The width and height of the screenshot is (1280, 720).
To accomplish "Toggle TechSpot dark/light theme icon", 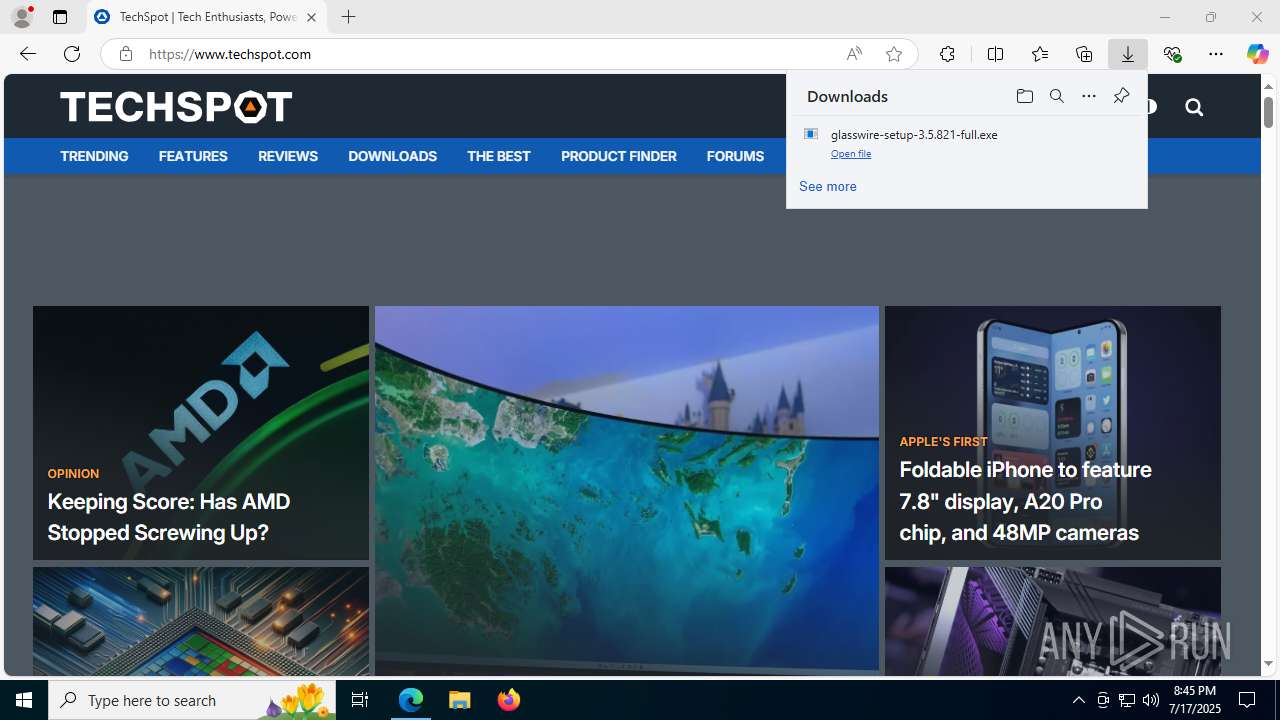I will click(1150, 107).
